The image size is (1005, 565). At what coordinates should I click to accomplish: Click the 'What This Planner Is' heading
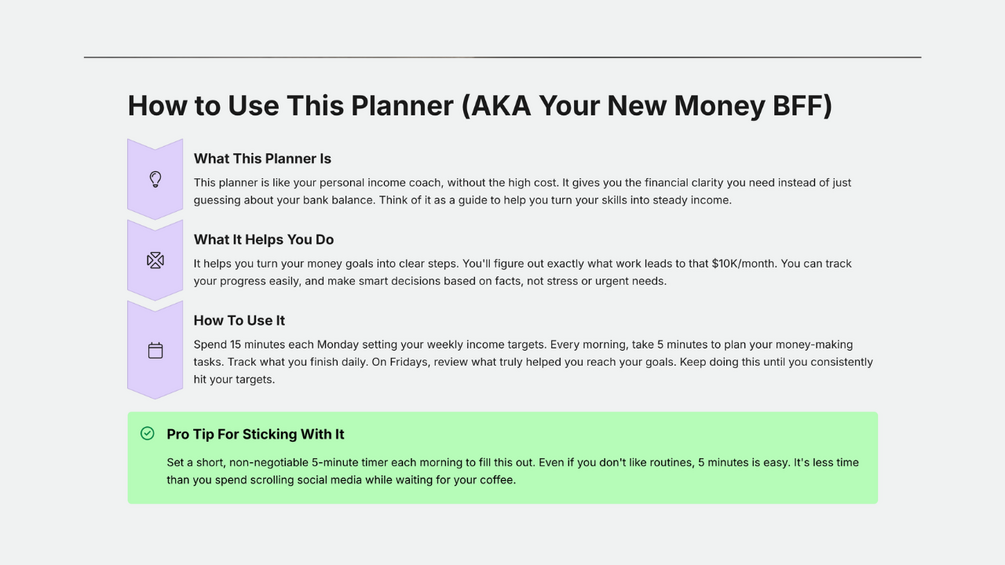click(262, 159)
